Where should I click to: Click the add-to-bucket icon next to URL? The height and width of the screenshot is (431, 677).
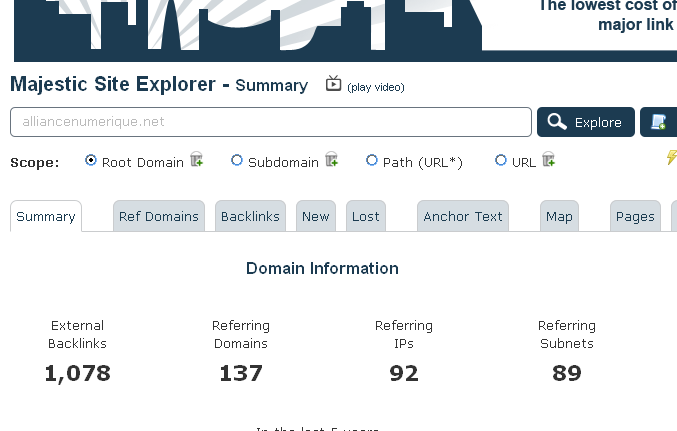tap(549, 159)
